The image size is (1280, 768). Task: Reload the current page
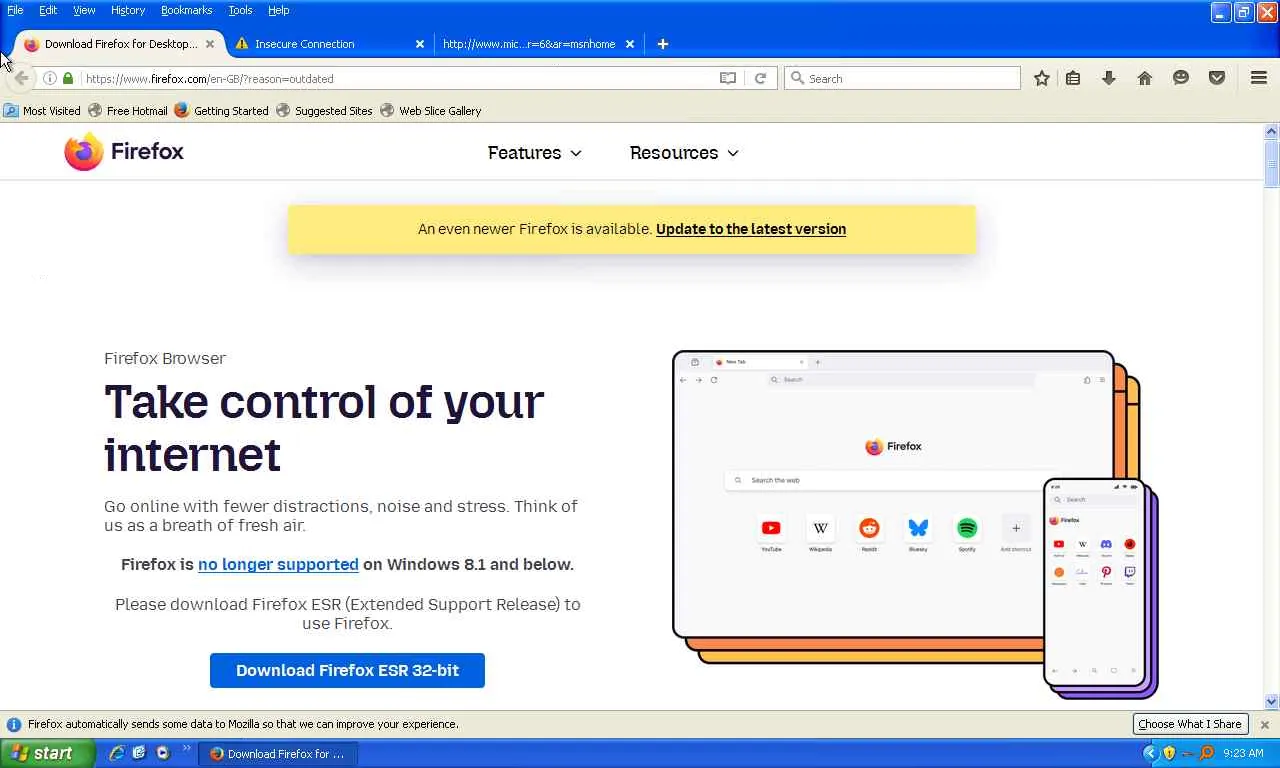760,78
